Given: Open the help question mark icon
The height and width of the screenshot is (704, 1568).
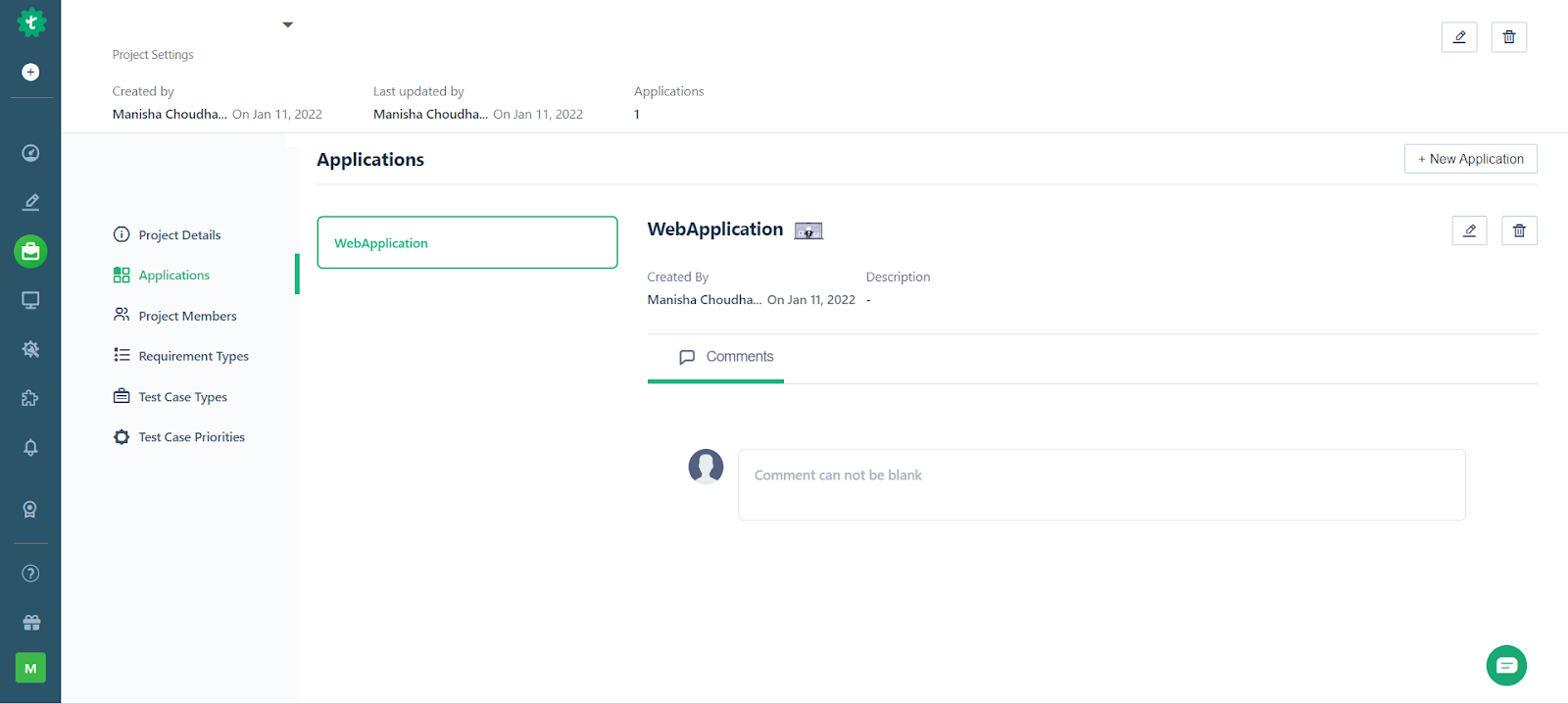Looking at the screenshot, I should pyautogui.click(x=30, y=574).
